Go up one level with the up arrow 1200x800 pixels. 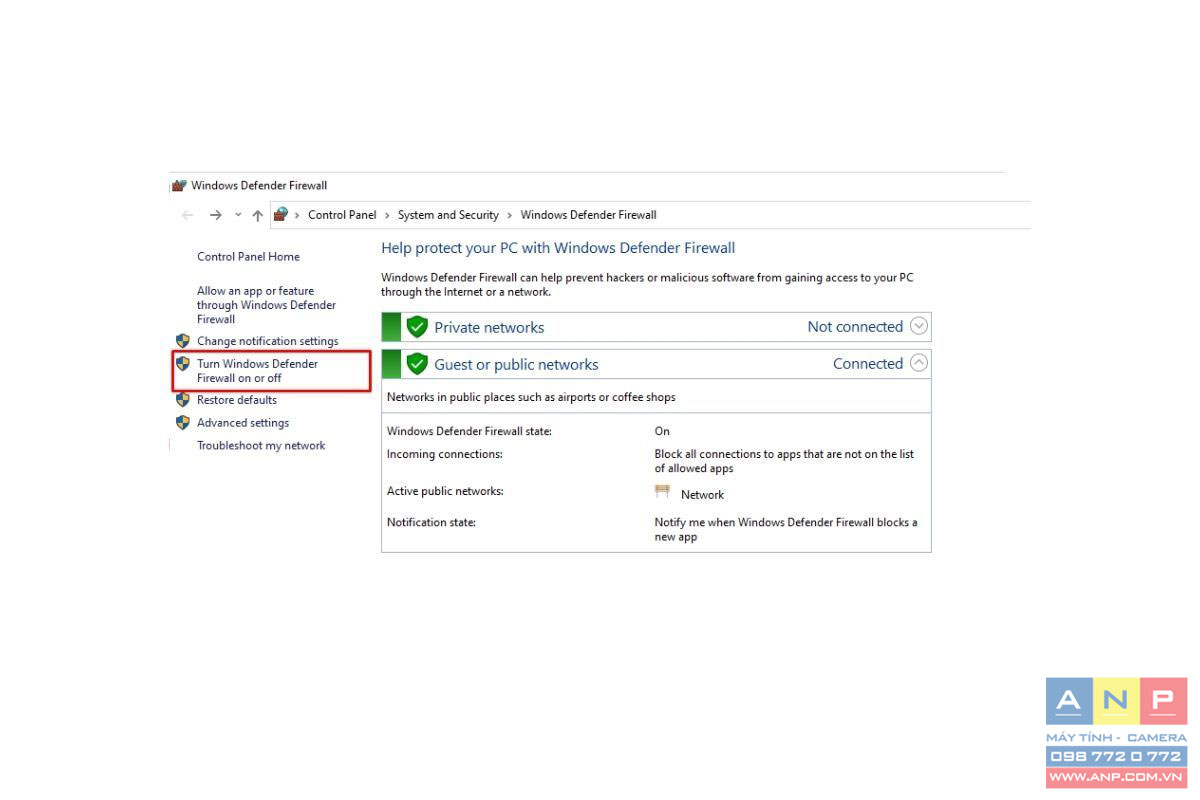[x=258, y=215]
